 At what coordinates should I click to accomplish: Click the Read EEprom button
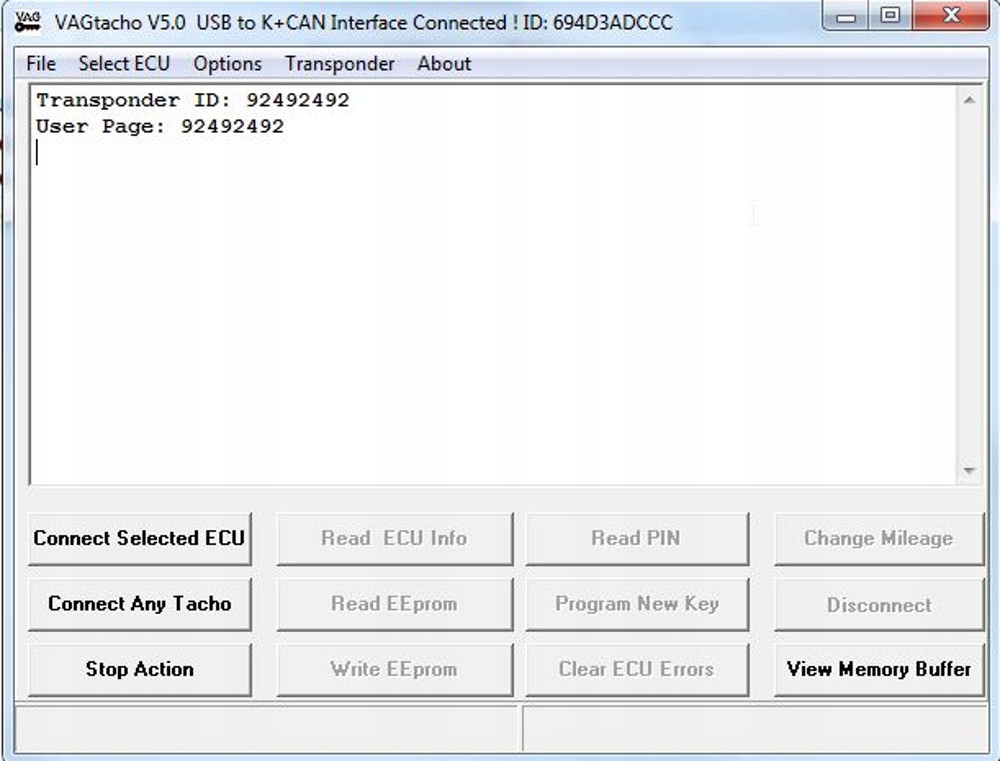point(395,604)
